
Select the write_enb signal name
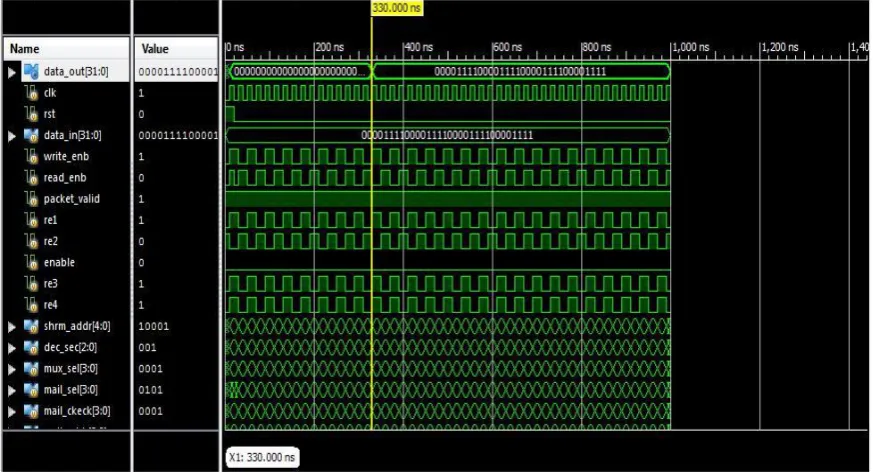coord(66,156)
